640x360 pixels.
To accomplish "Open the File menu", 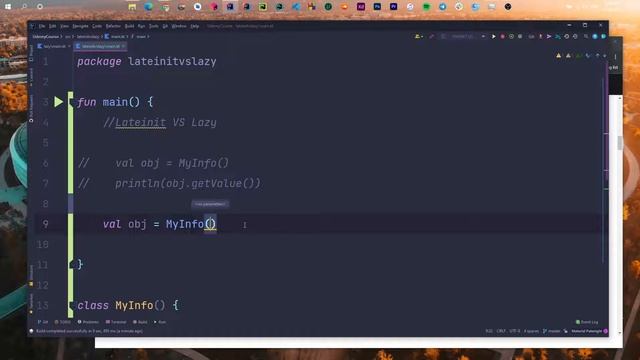I will (x=42, y=26).
